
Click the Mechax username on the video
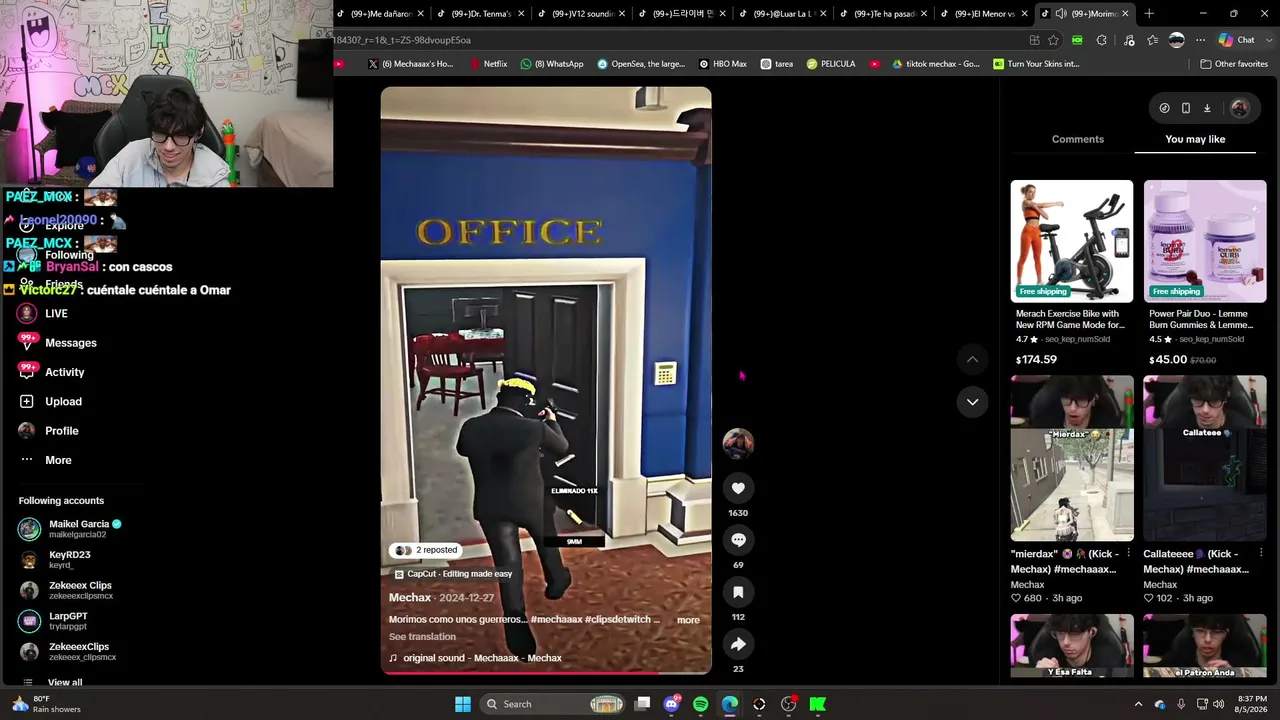[x=410, y=598]
